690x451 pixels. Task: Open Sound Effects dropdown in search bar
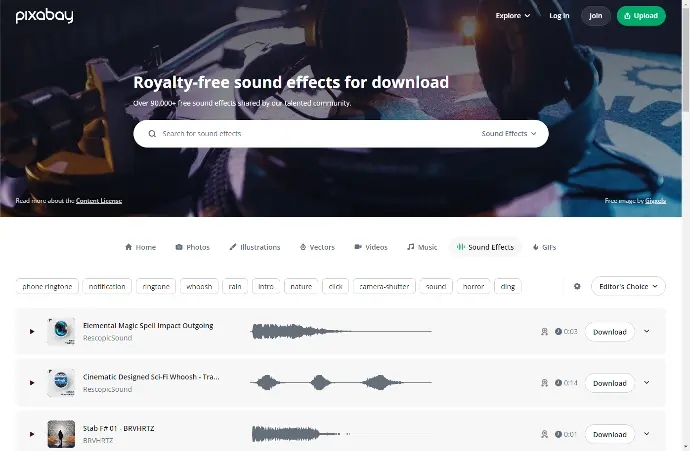point(509,134)
